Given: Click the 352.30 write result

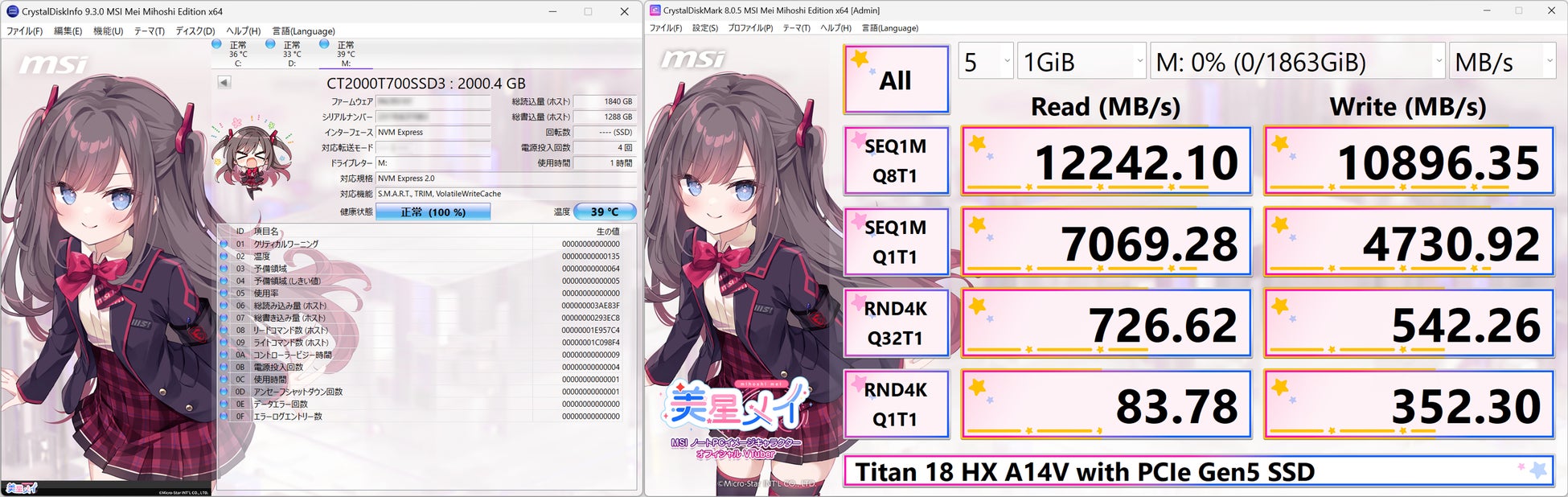Looking at the screenshot, I should coord(1409,405).
